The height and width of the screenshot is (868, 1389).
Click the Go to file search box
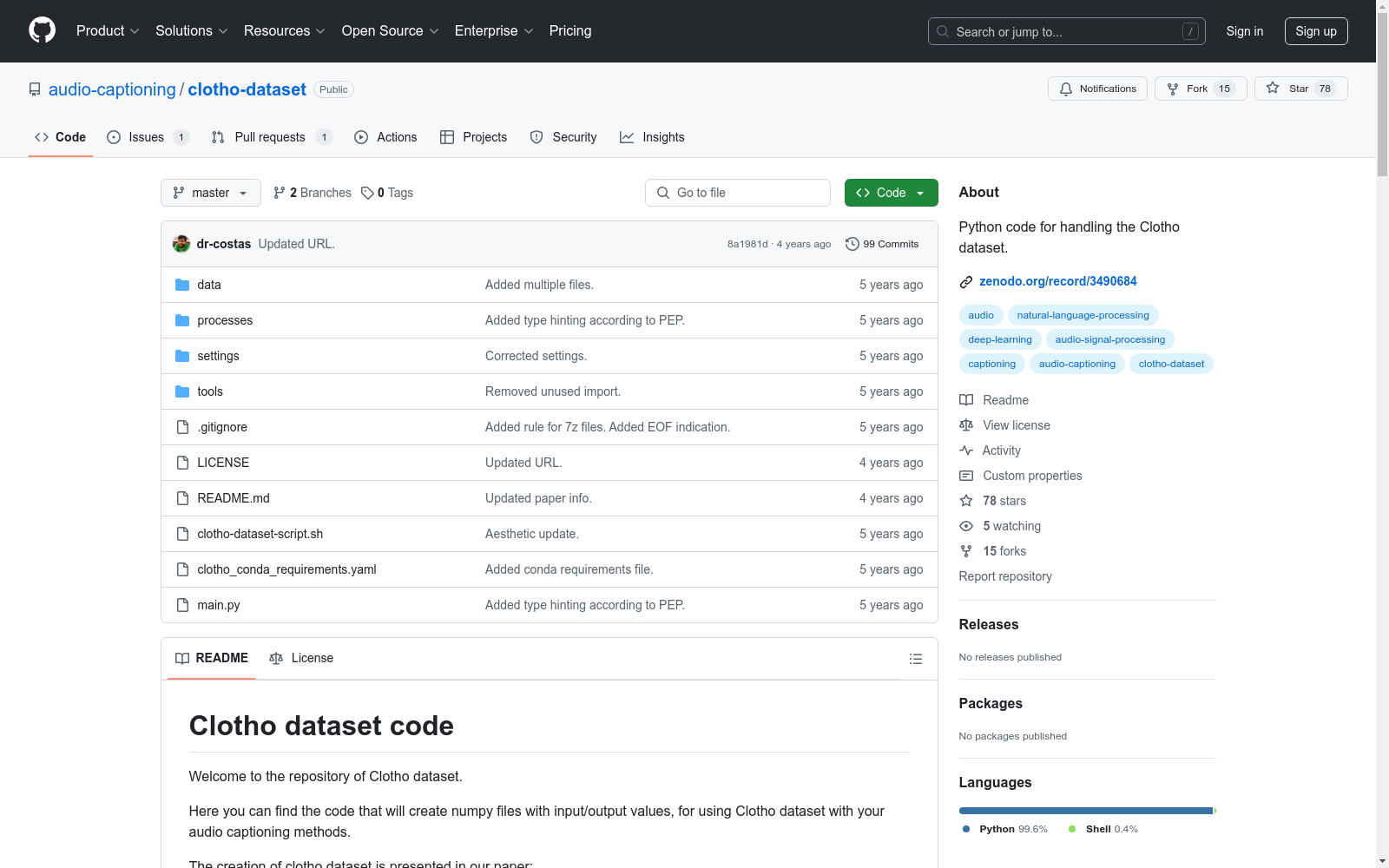click(x=738, y=193)
